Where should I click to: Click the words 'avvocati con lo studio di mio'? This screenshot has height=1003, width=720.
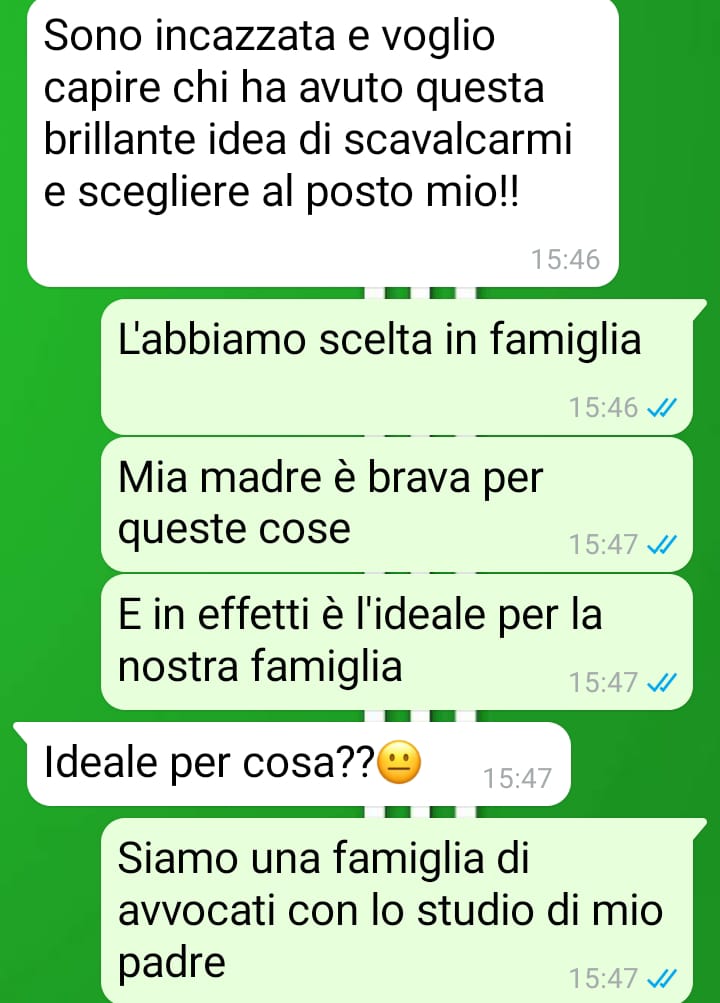pyautogui.click(x=390, y=910)
